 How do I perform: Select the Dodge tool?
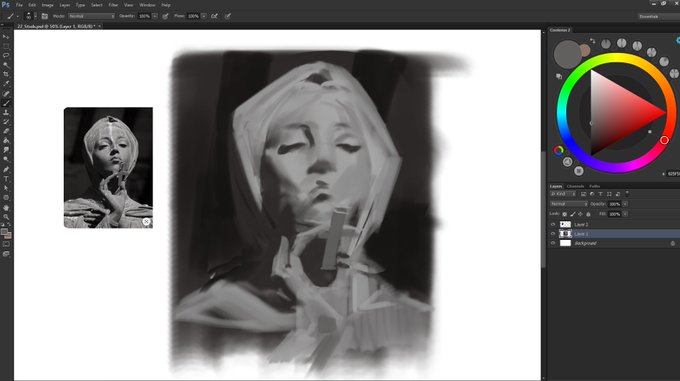[6, 160]
